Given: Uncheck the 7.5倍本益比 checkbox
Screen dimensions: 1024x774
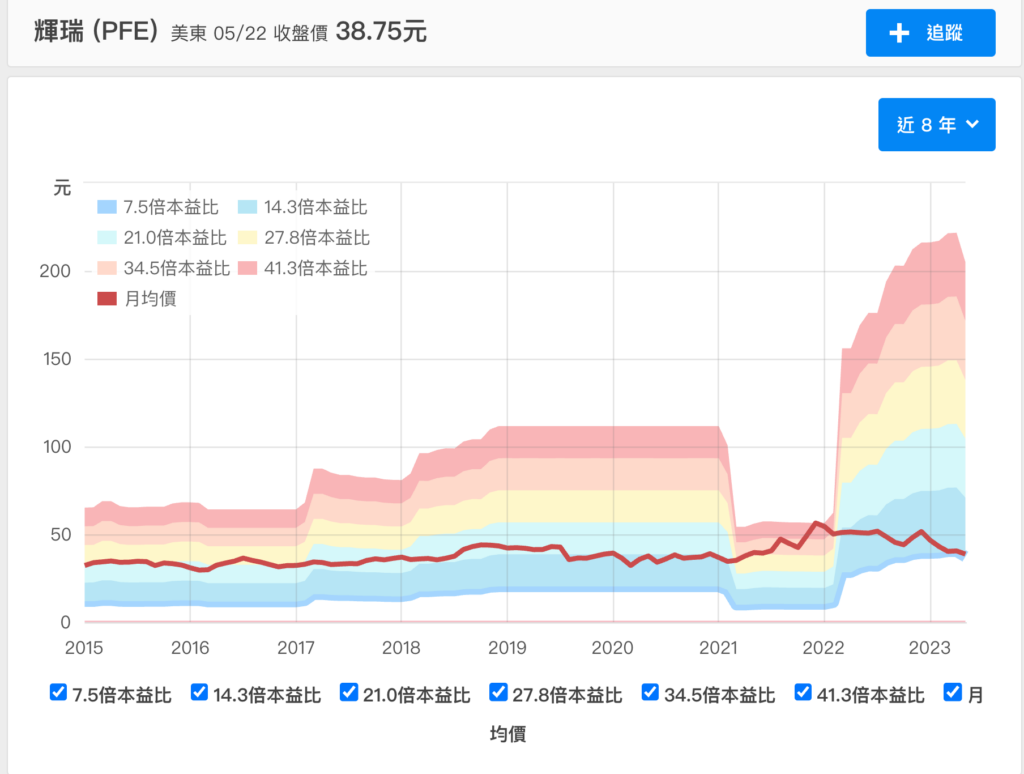Looking at the screenshot, I should 57,691.
